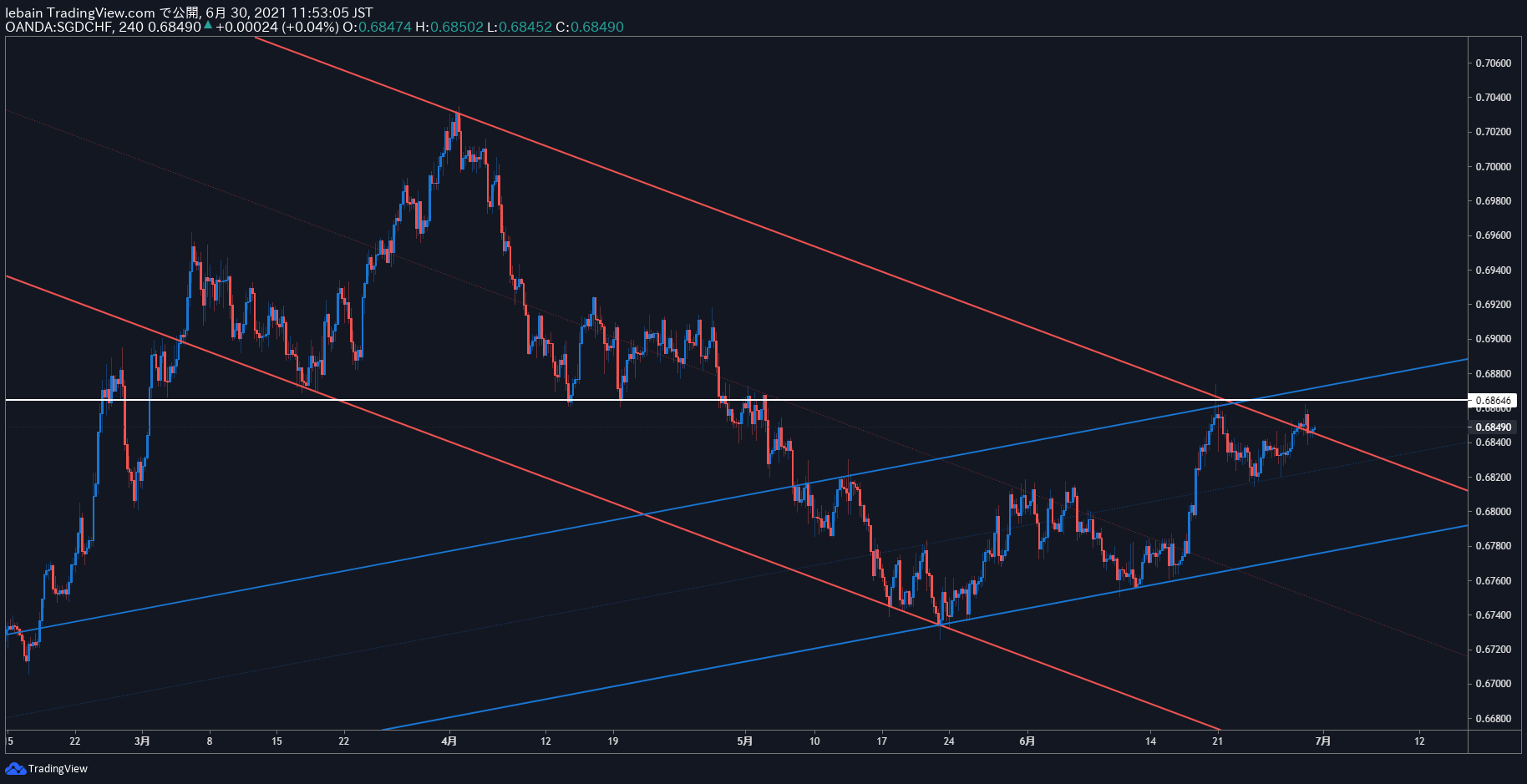The image size is (1527, 784).
Task: Click the publish timestamp 11:53:05 JST
Action: point(332,13)
